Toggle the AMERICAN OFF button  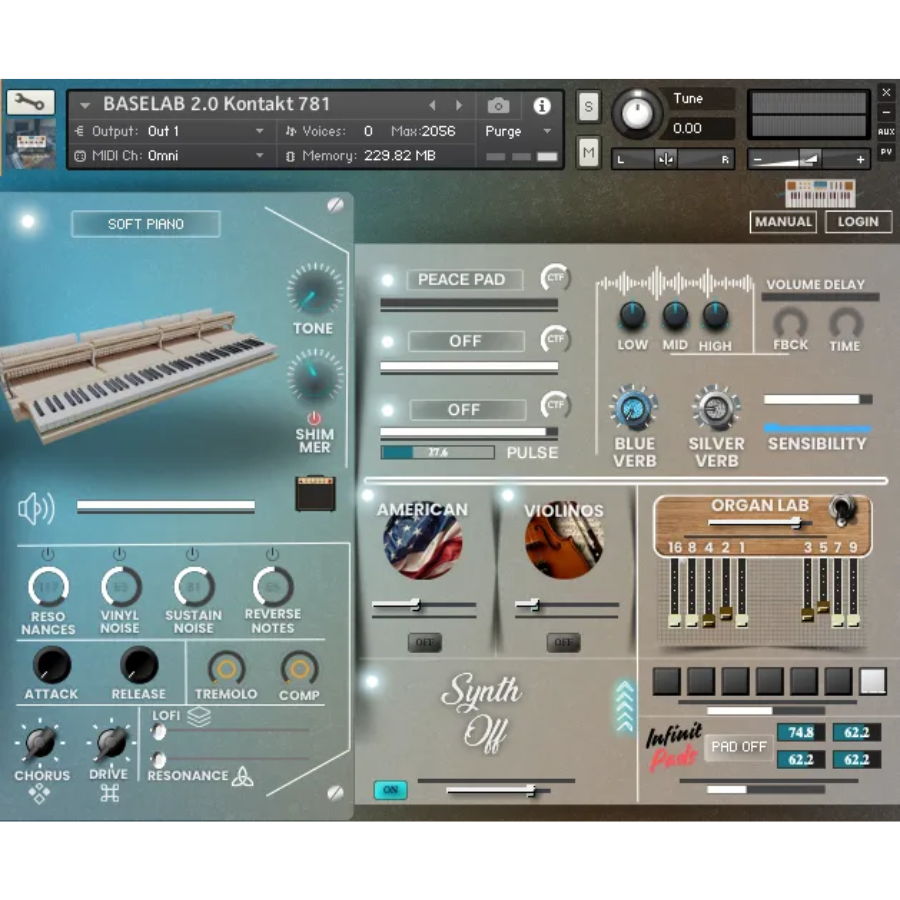tap(424, 642)
